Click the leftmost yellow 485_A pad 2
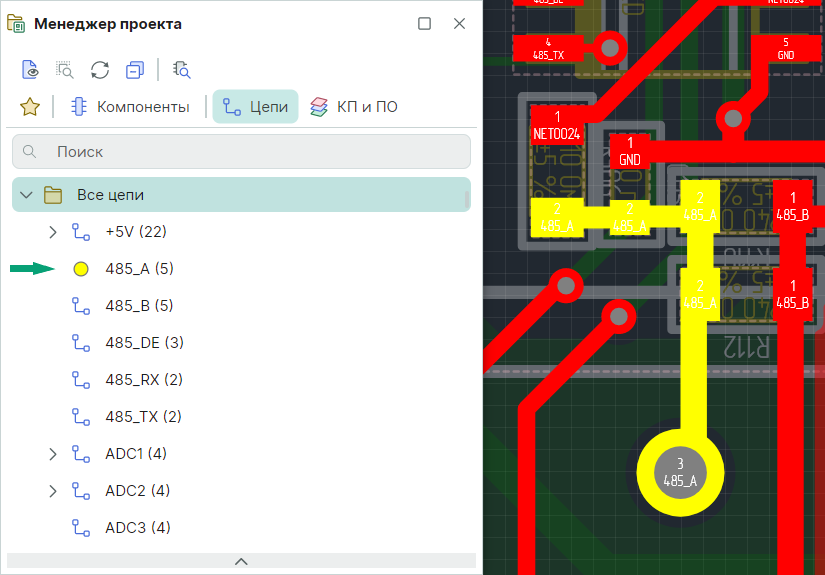This screenshot has width=825, height=575. pyautogui.click(x=557, y=217)
